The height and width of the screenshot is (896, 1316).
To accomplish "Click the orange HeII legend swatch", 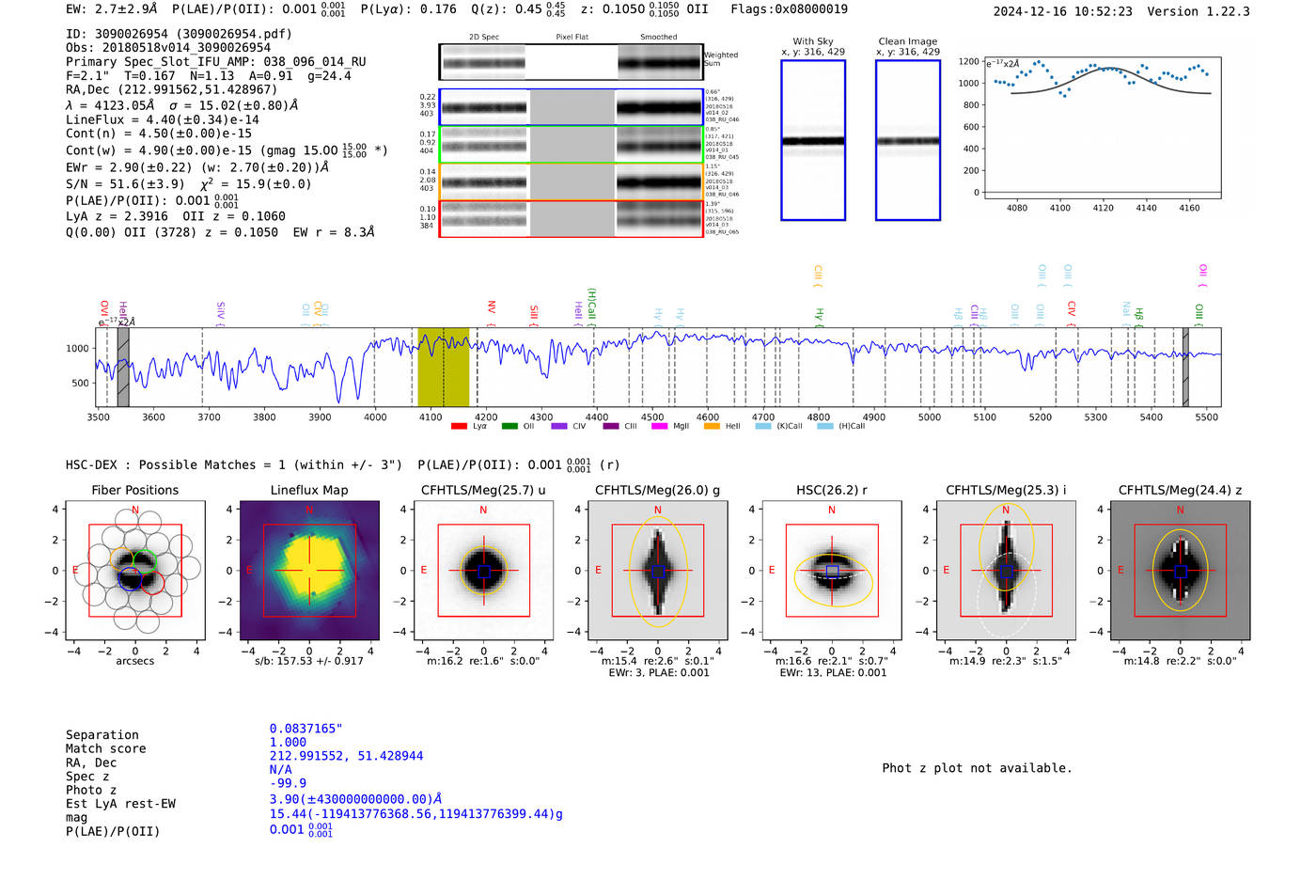I will [712, 426].
